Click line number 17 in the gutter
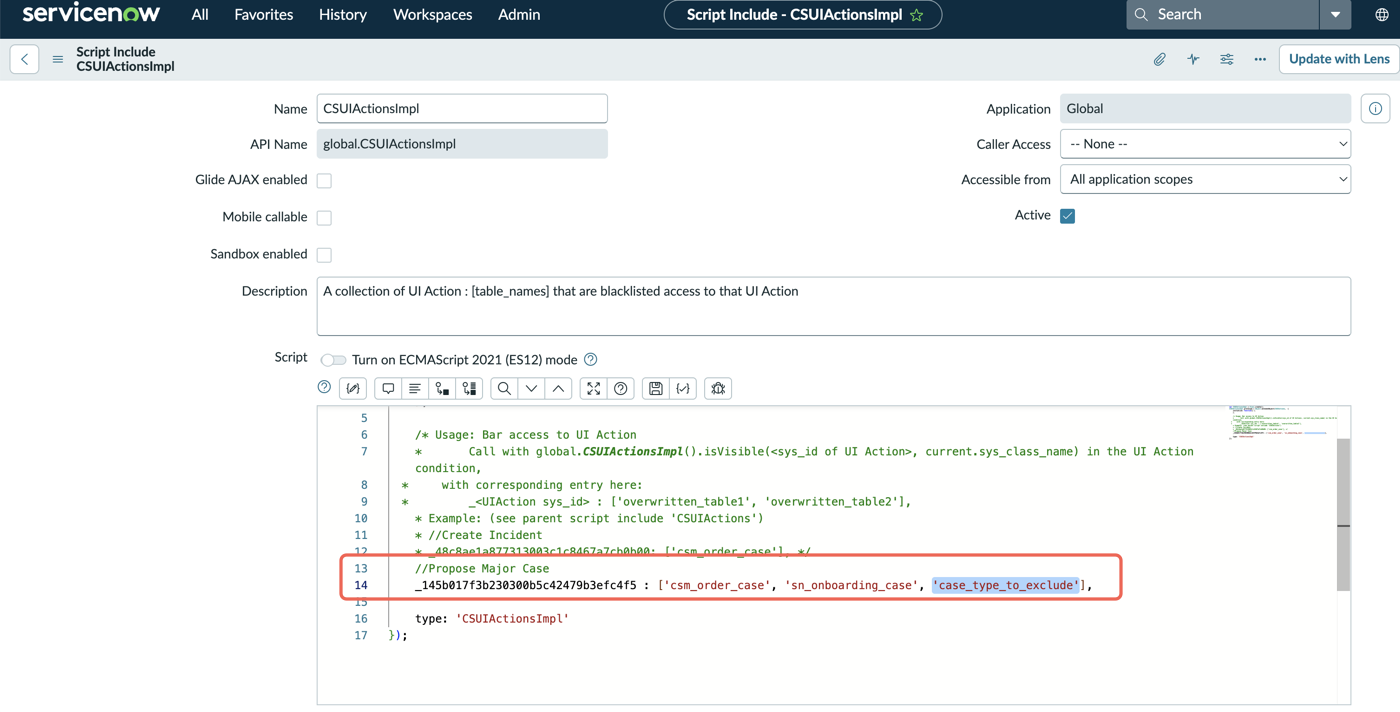 point(360,635)
